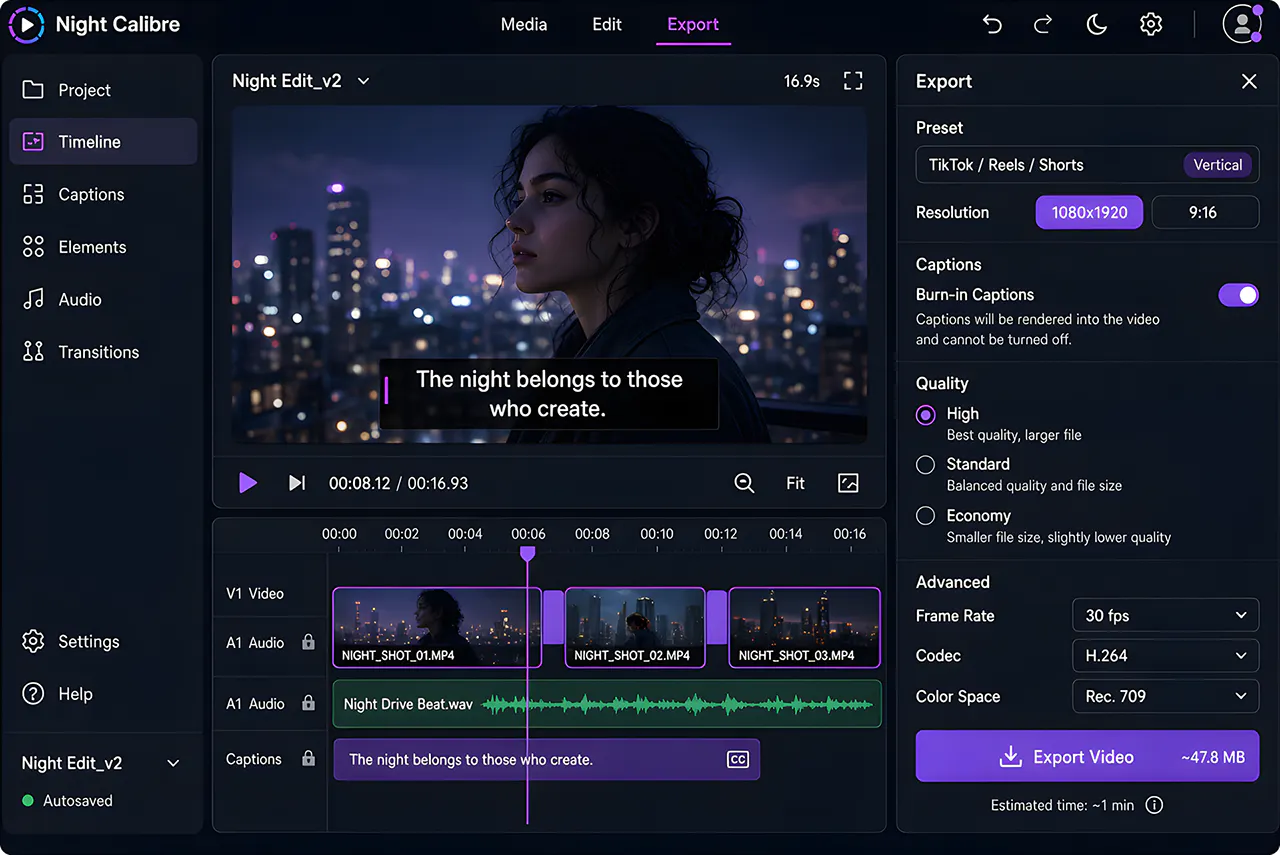The image size is (1280, 855).
Task: Select the 1080x1920 resolution option
Action: point(1089,212)
